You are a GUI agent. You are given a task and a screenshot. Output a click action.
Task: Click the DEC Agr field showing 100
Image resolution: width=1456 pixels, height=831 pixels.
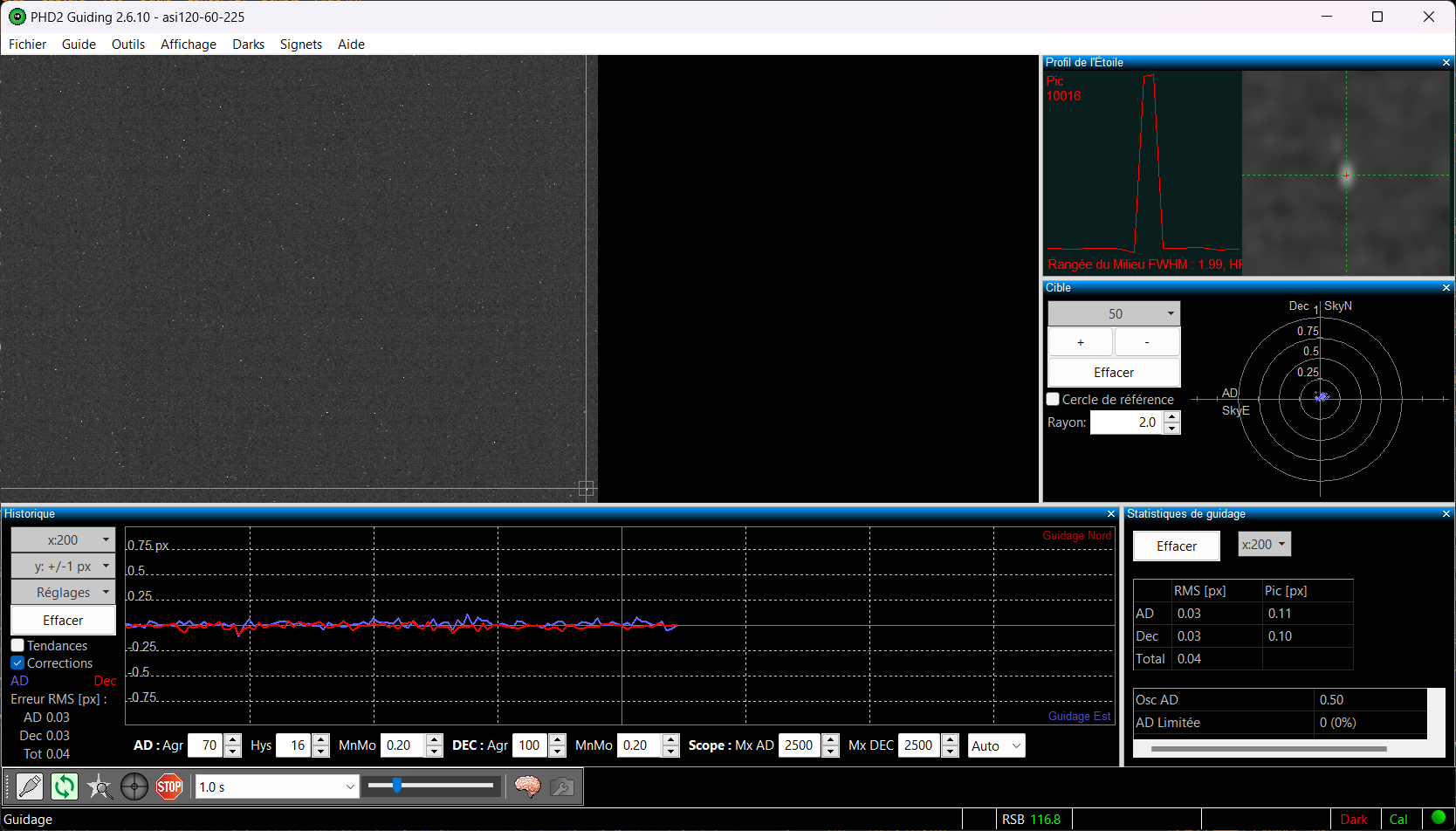pos(531,745)
